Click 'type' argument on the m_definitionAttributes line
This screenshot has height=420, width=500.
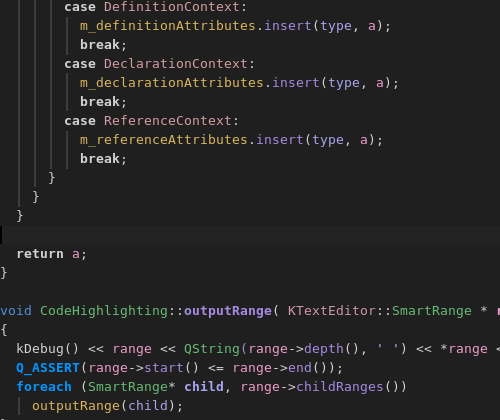(336, 27)
